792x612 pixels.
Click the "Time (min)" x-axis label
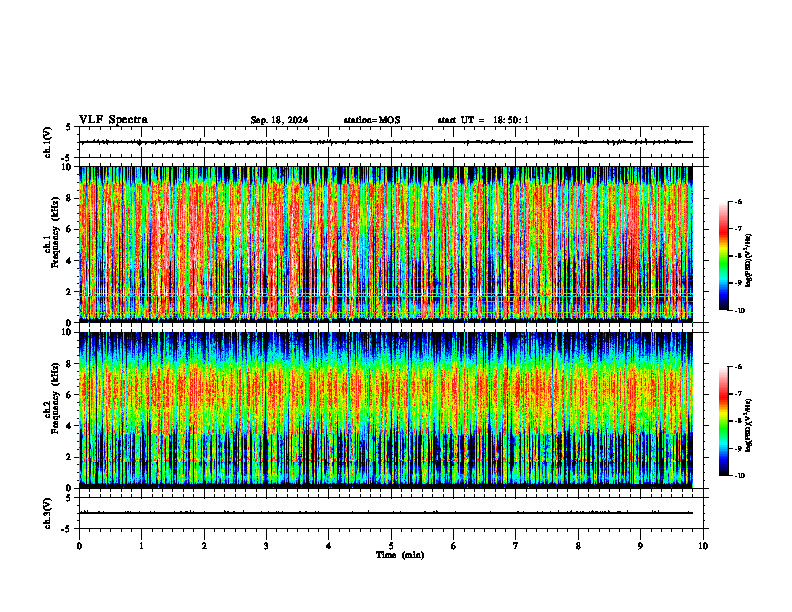(400, 555)
